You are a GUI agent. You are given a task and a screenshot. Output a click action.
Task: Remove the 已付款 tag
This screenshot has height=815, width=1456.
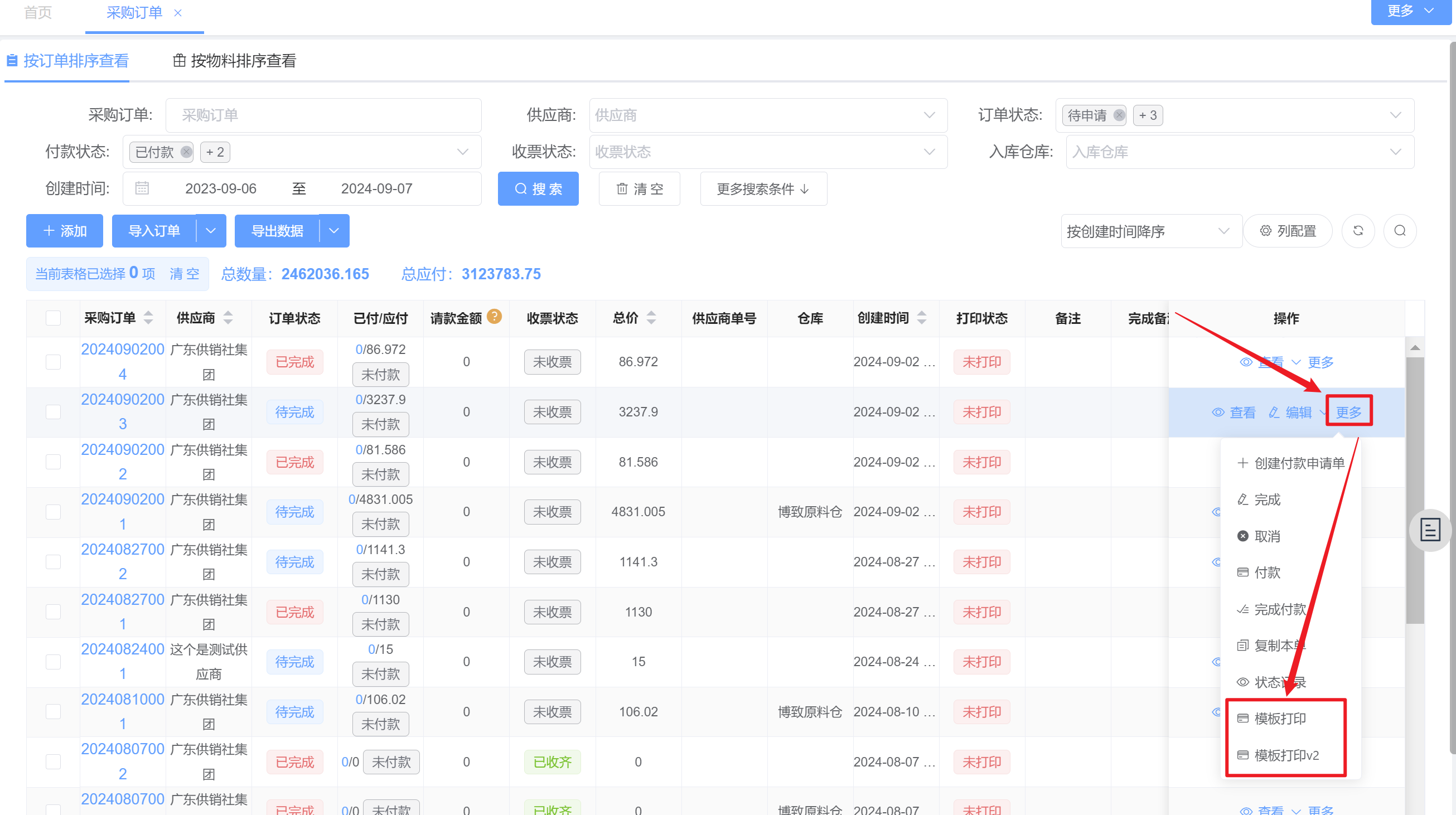click(x=186, y=152)
